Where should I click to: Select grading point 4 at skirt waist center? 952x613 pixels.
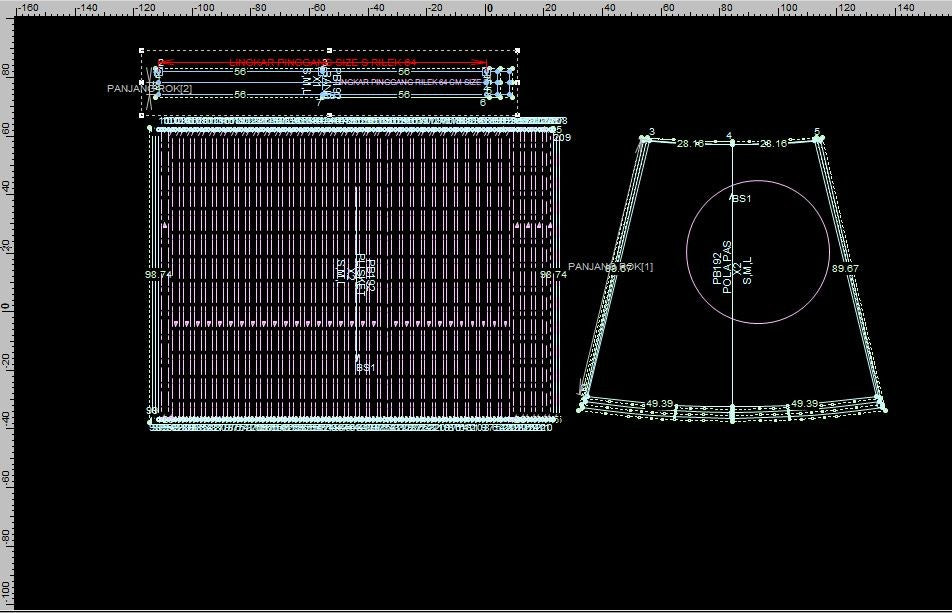732,143
